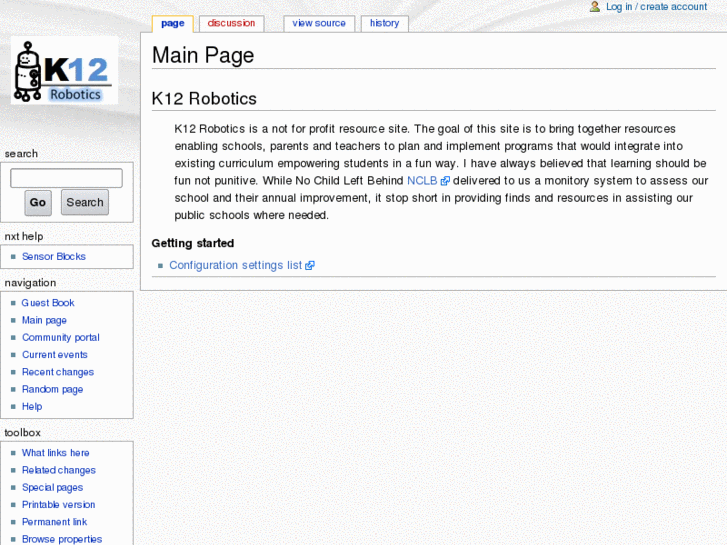Go to Guest Book page
727x545 pixels.
click(x=48, y=303)
